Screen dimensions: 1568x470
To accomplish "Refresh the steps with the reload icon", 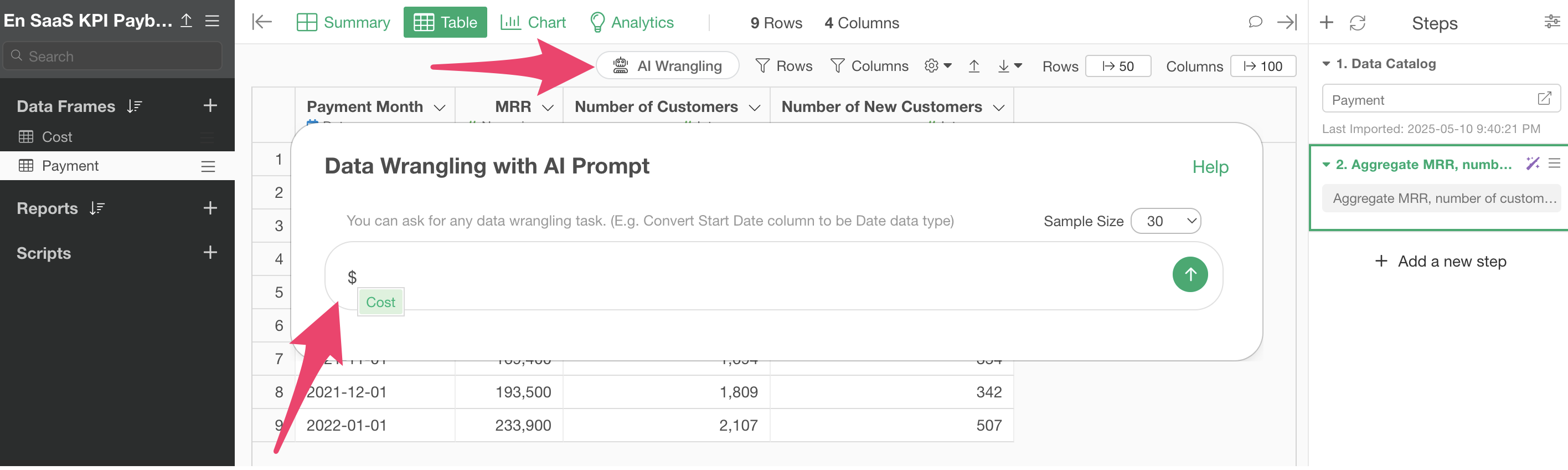I will click(1358, 23).
